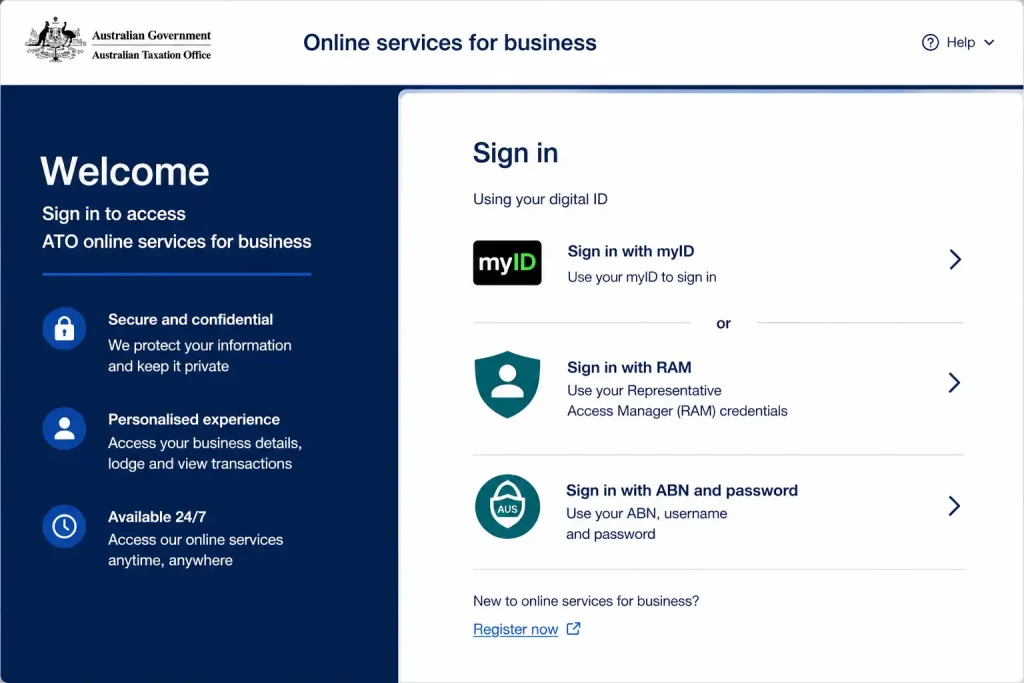
Task: Open the ABN and password chevron arrow
Action: pyautogui.click(x=954, y=505)
